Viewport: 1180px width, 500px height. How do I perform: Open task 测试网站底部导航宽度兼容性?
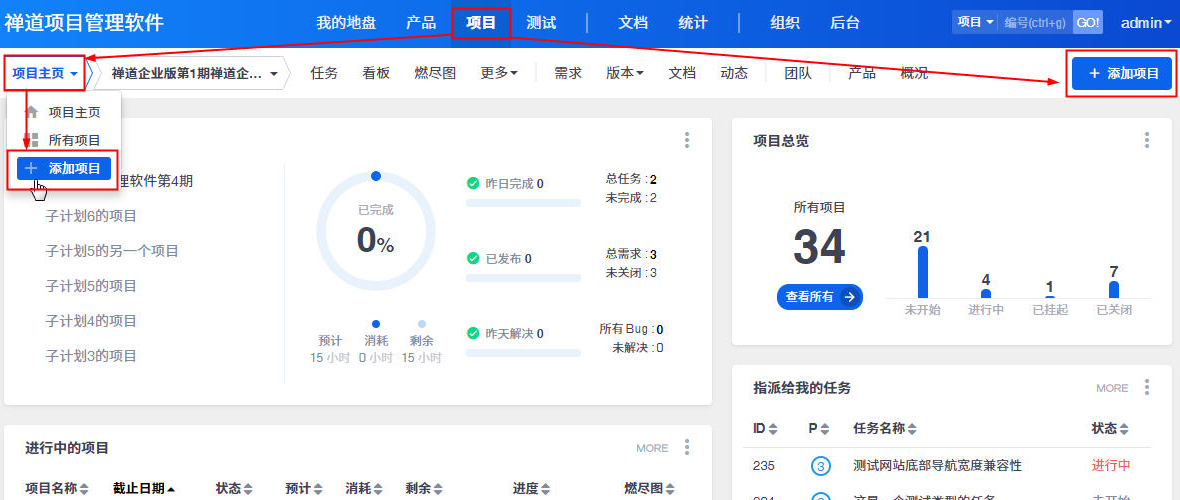[938, 465]
